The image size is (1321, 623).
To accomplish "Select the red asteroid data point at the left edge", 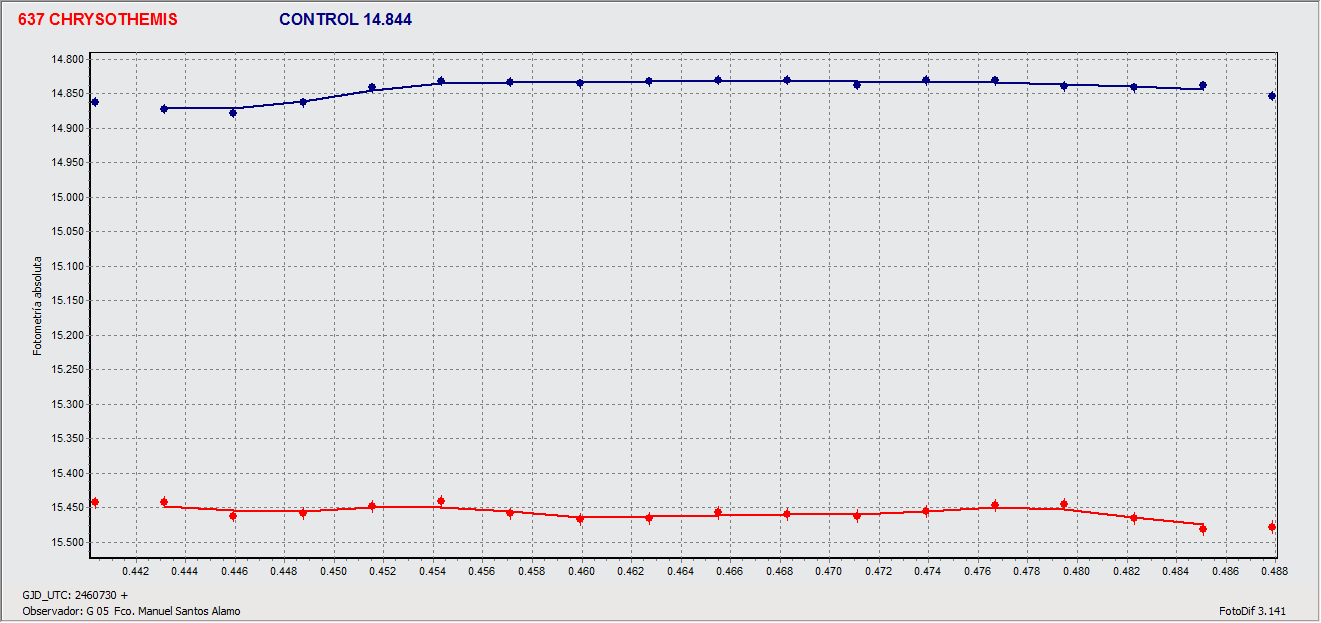I will 95,502.
